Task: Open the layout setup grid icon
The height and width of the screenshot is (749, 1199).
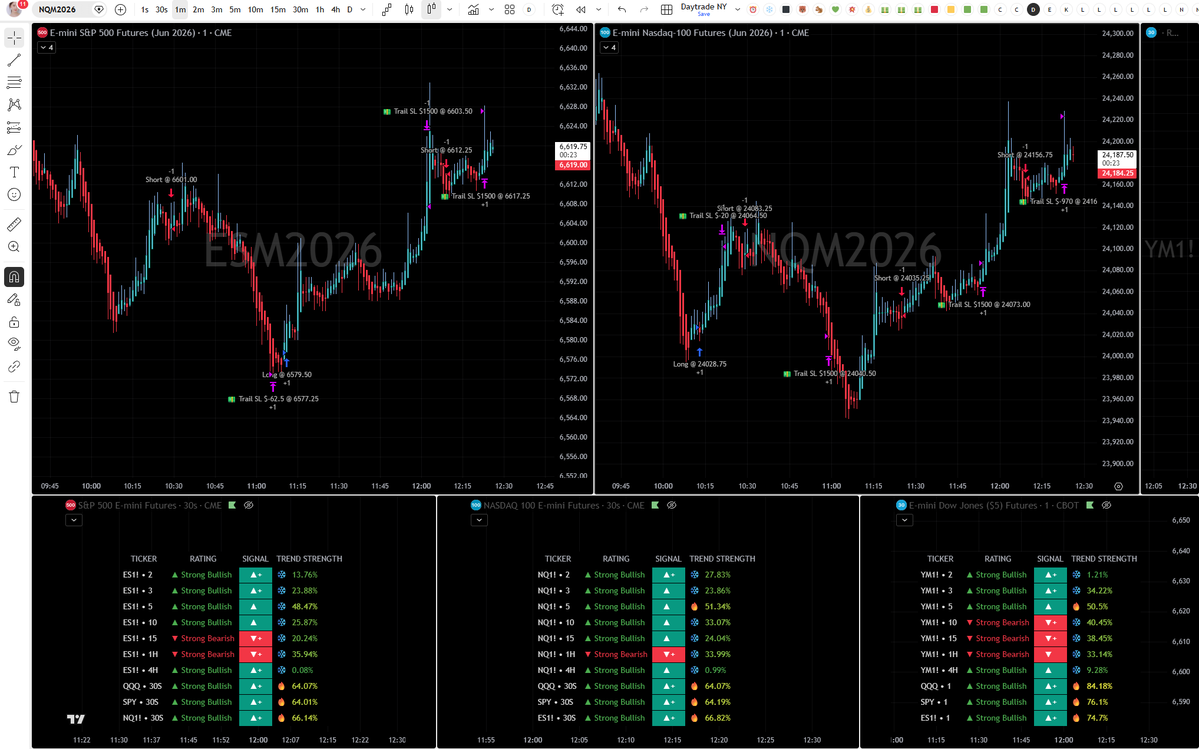Action: pos(667,9)
